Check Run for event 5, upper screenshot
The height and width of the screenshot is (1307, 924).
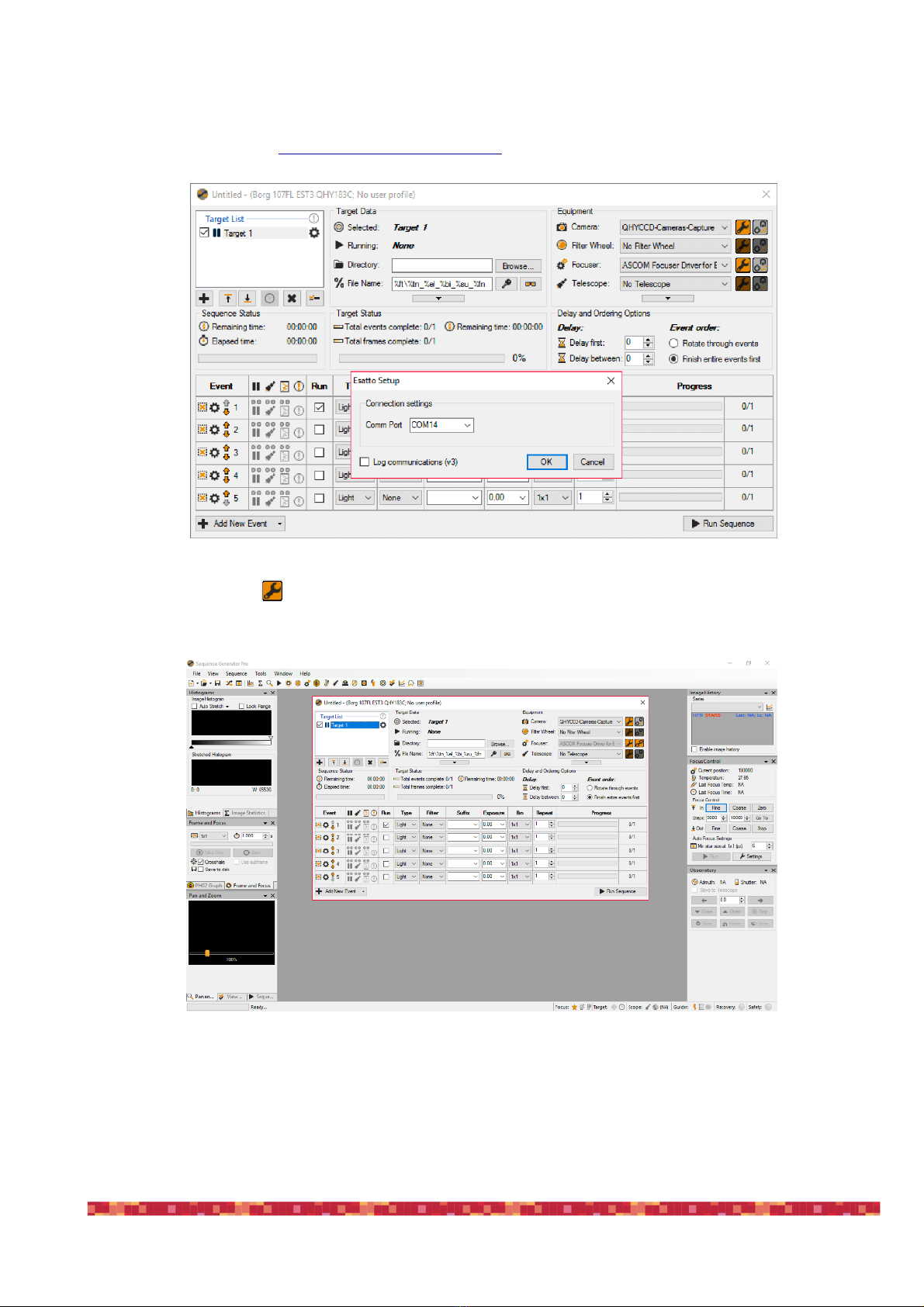click(319, 498)
